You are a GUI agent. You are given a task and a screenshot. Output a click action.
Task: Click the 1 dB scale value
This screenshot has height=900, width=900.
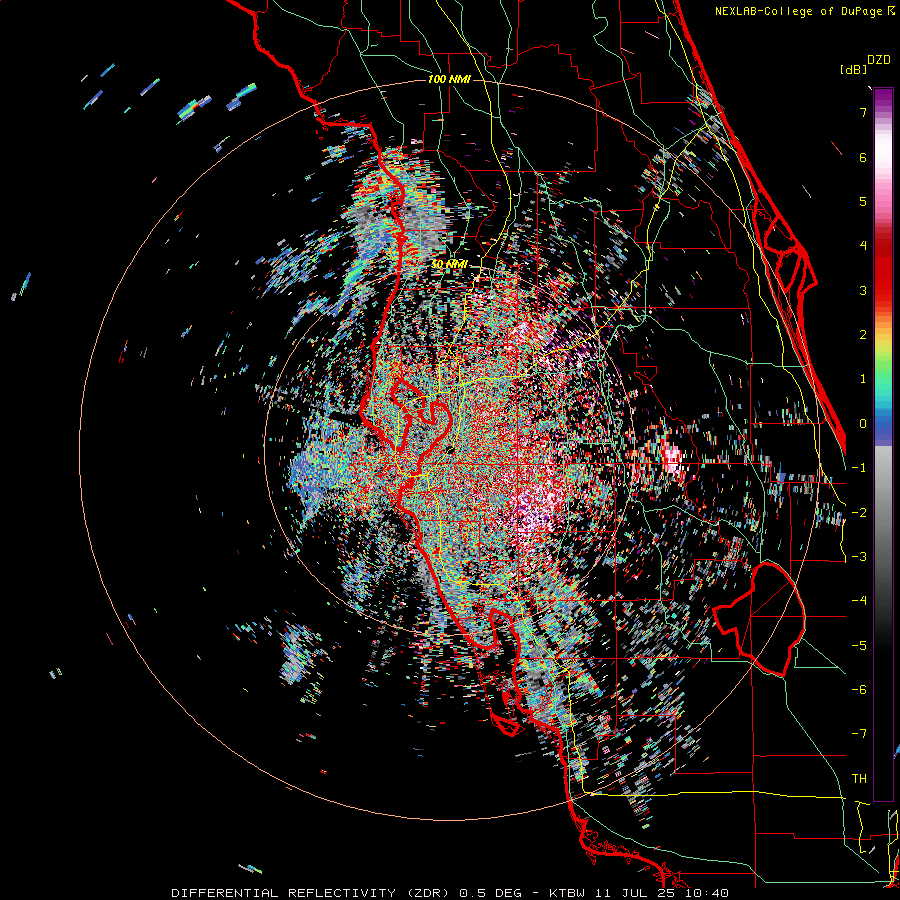[863, 379]
